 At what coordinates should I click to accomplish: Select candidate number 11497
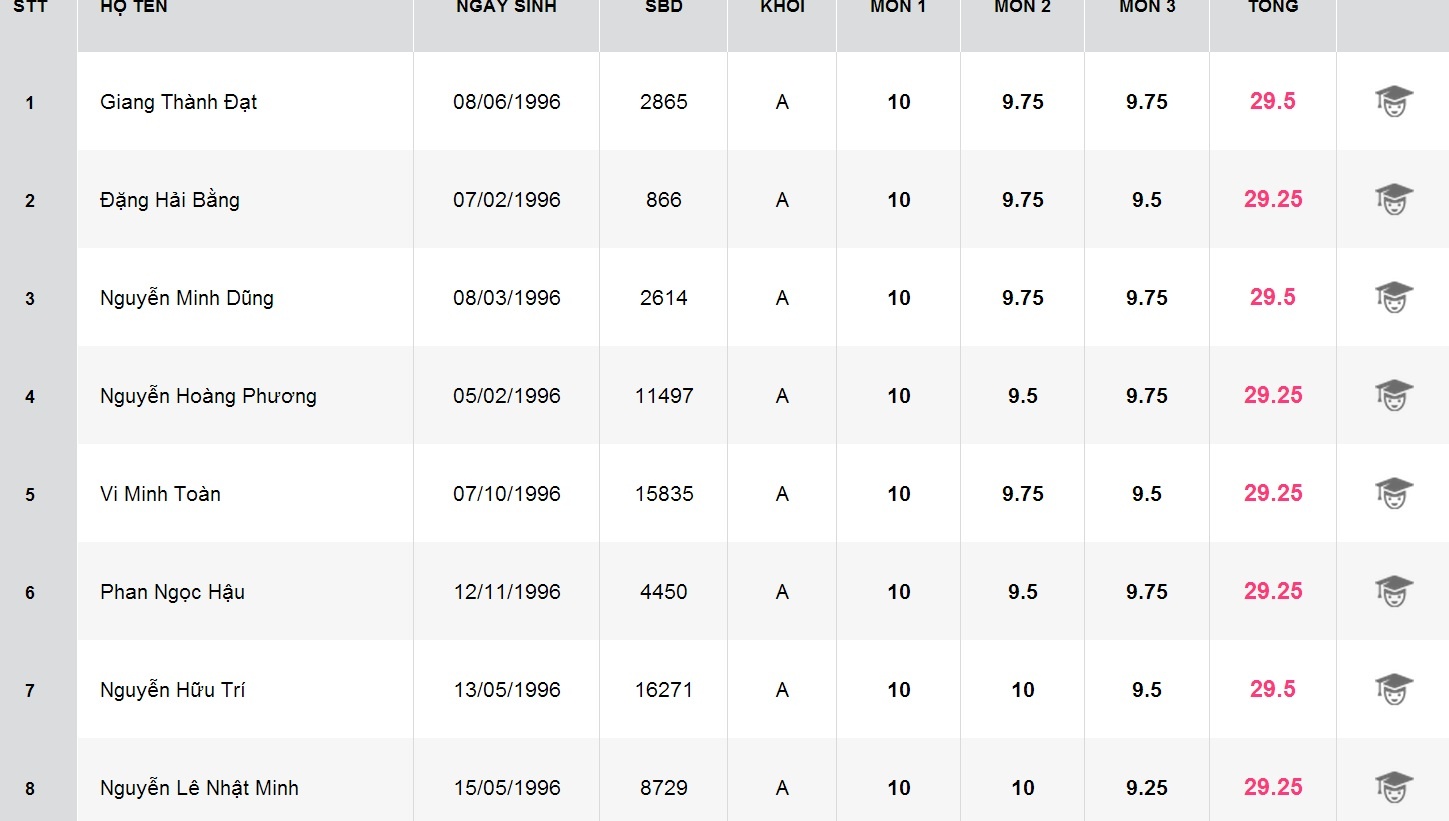664,396
